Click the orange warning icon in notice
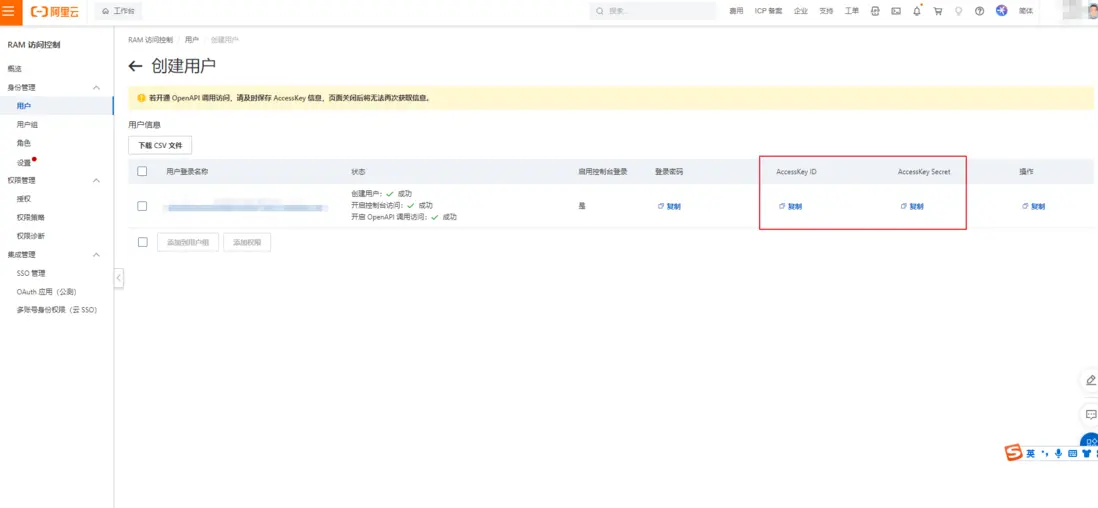Viewport: 1098px width, 508px height. coord(141,98)
